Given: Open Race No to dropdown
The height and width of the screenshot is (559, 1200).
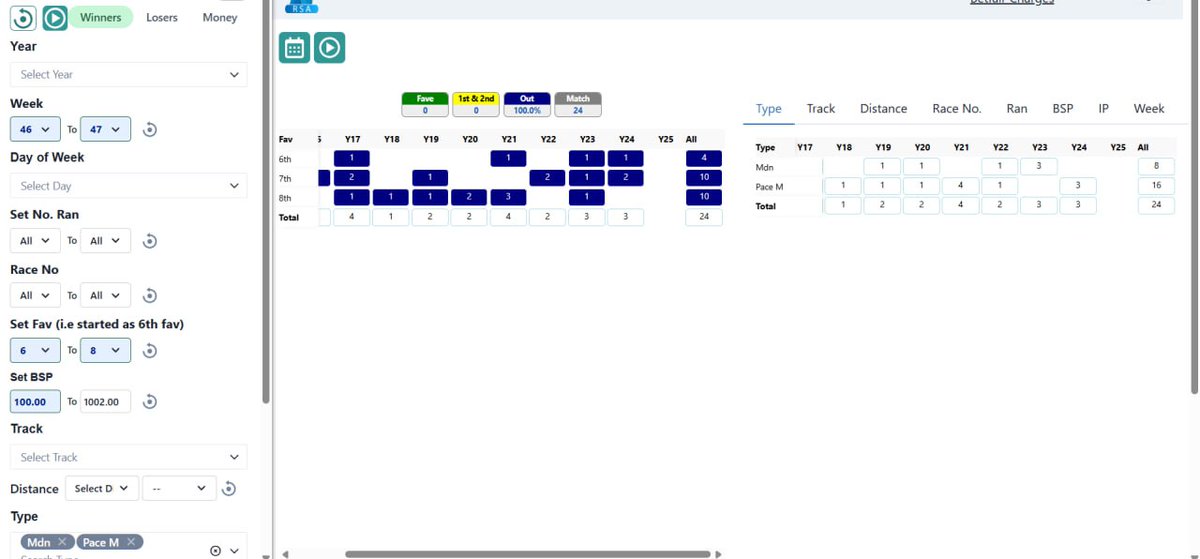Looking at the screenshot, I should pyautogui.click(x=106, y=296).
